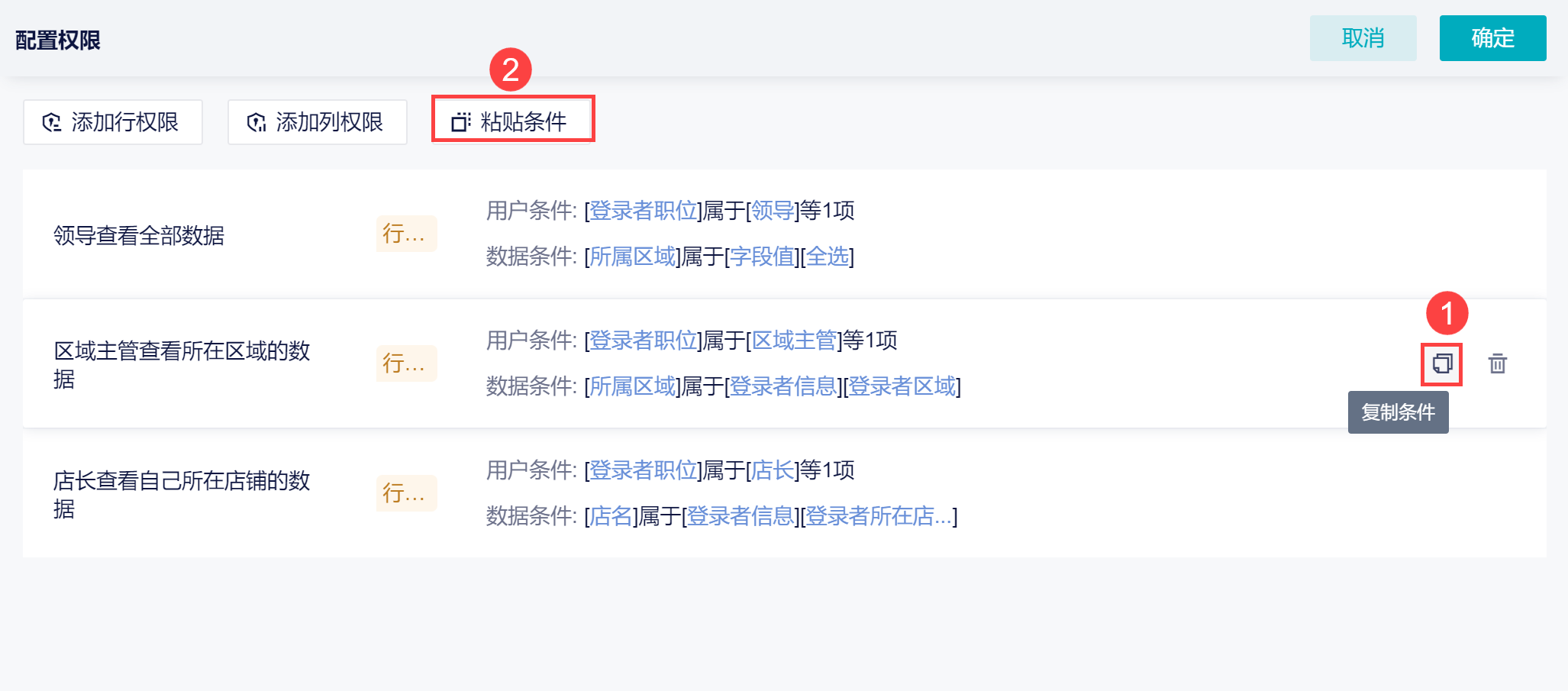Click the 店长 value link

point(773,470)
